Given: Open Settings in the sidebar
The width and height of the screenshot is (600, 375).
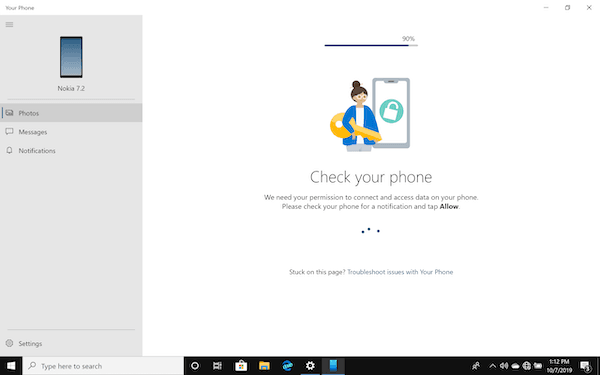Looking at the screenshot, I should coord(71,343).
